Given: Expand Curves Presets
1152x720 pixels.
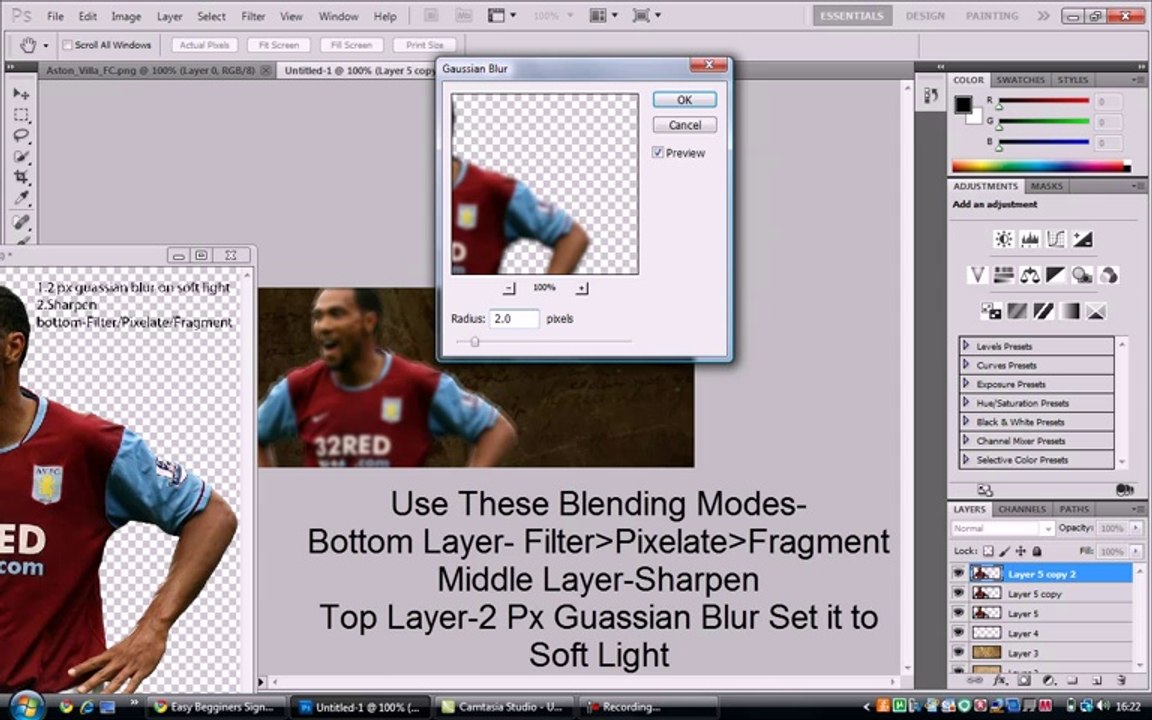Looking at the screenshot, I should [966, 364].
